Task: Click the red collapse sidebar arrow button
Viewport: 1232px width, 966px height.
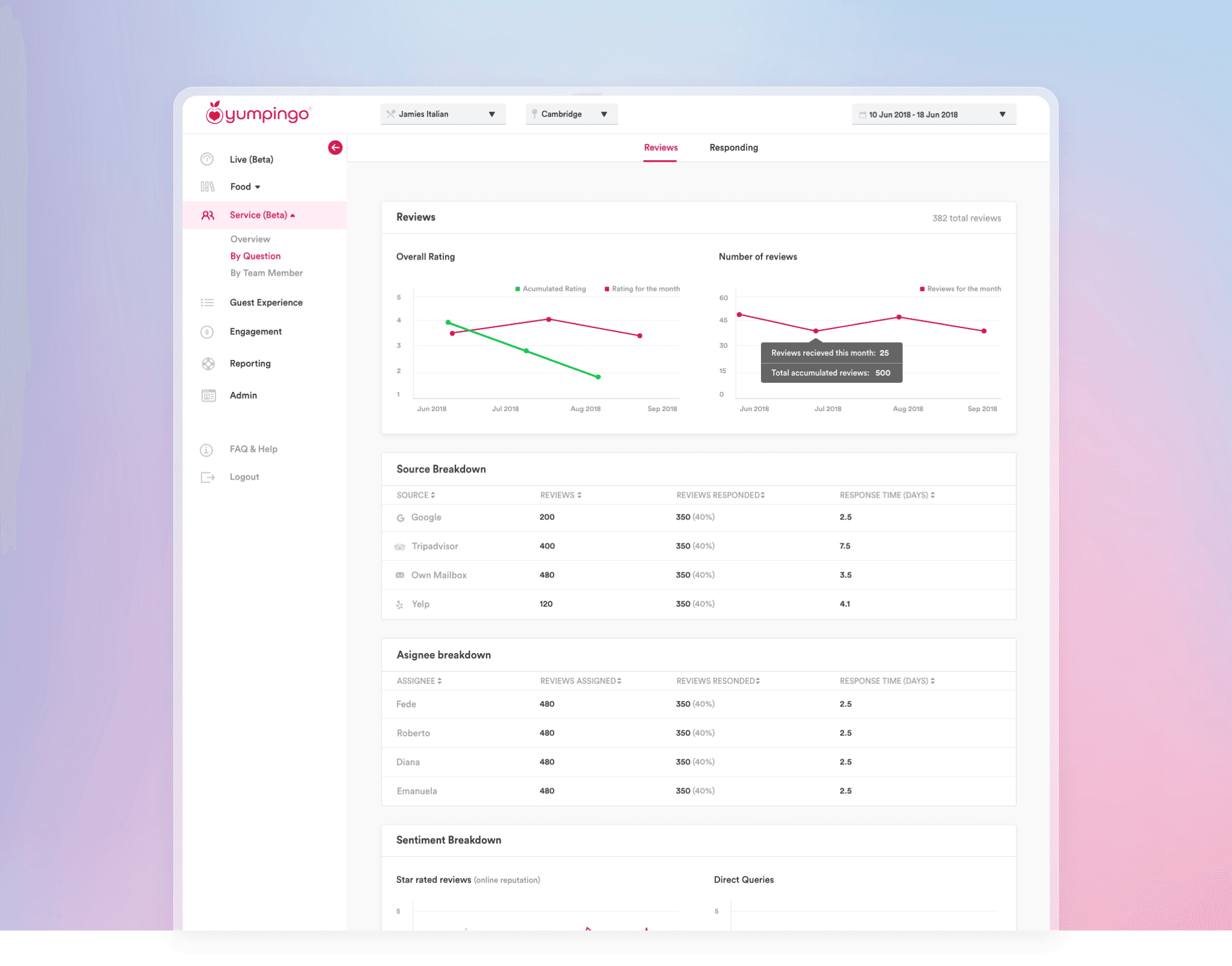Action: (x=335, y=147)
